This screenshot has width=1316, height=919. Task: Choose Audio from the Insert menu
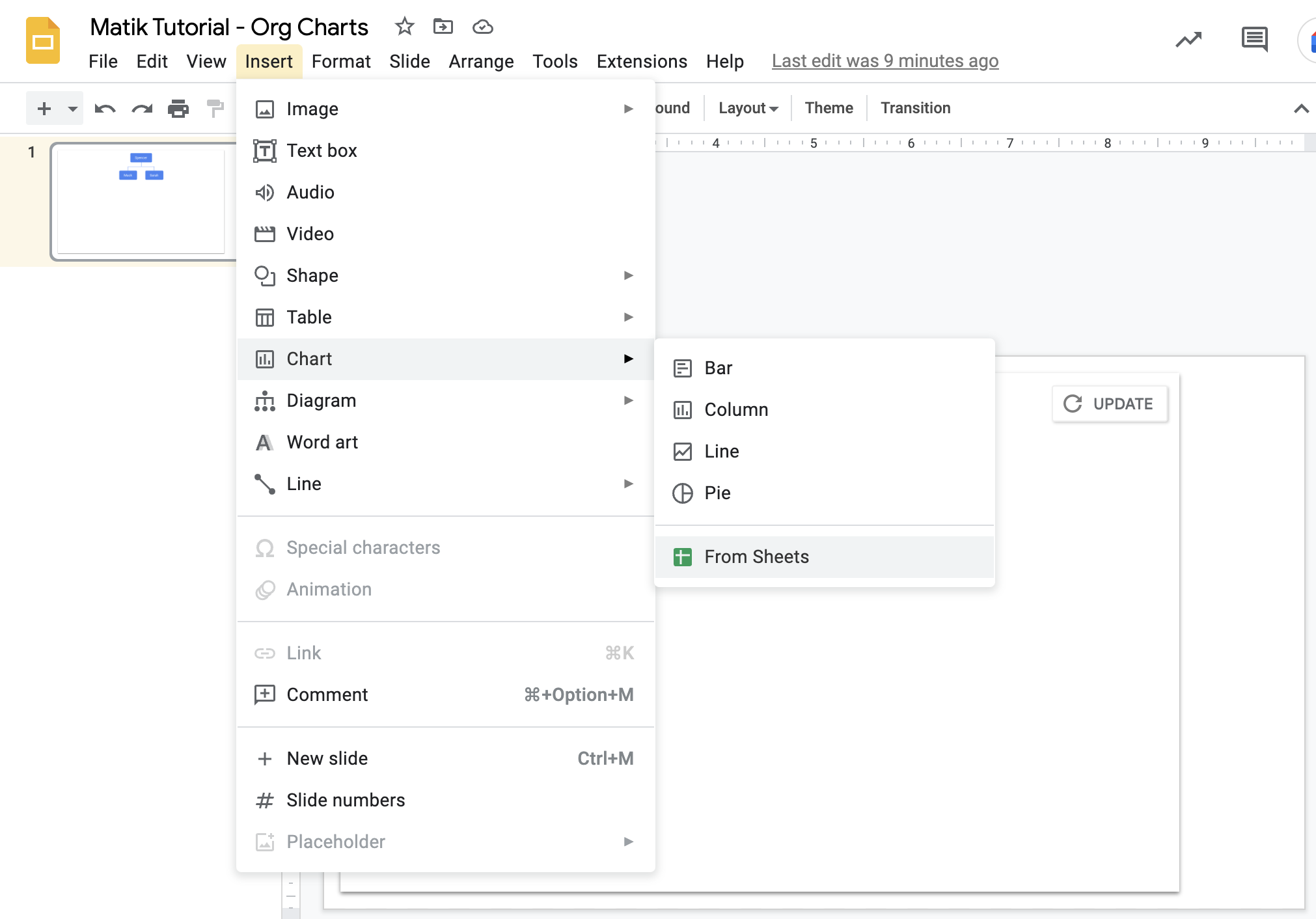click(x=446, y=192)
